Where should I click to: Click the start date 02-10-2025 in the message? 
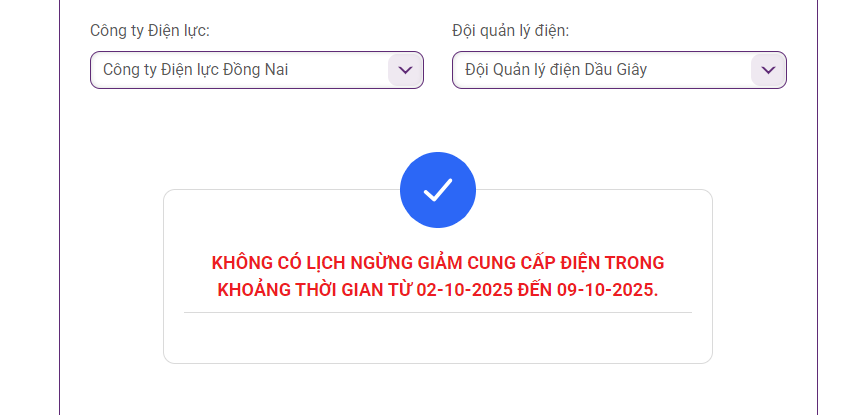tap(464, 290)
